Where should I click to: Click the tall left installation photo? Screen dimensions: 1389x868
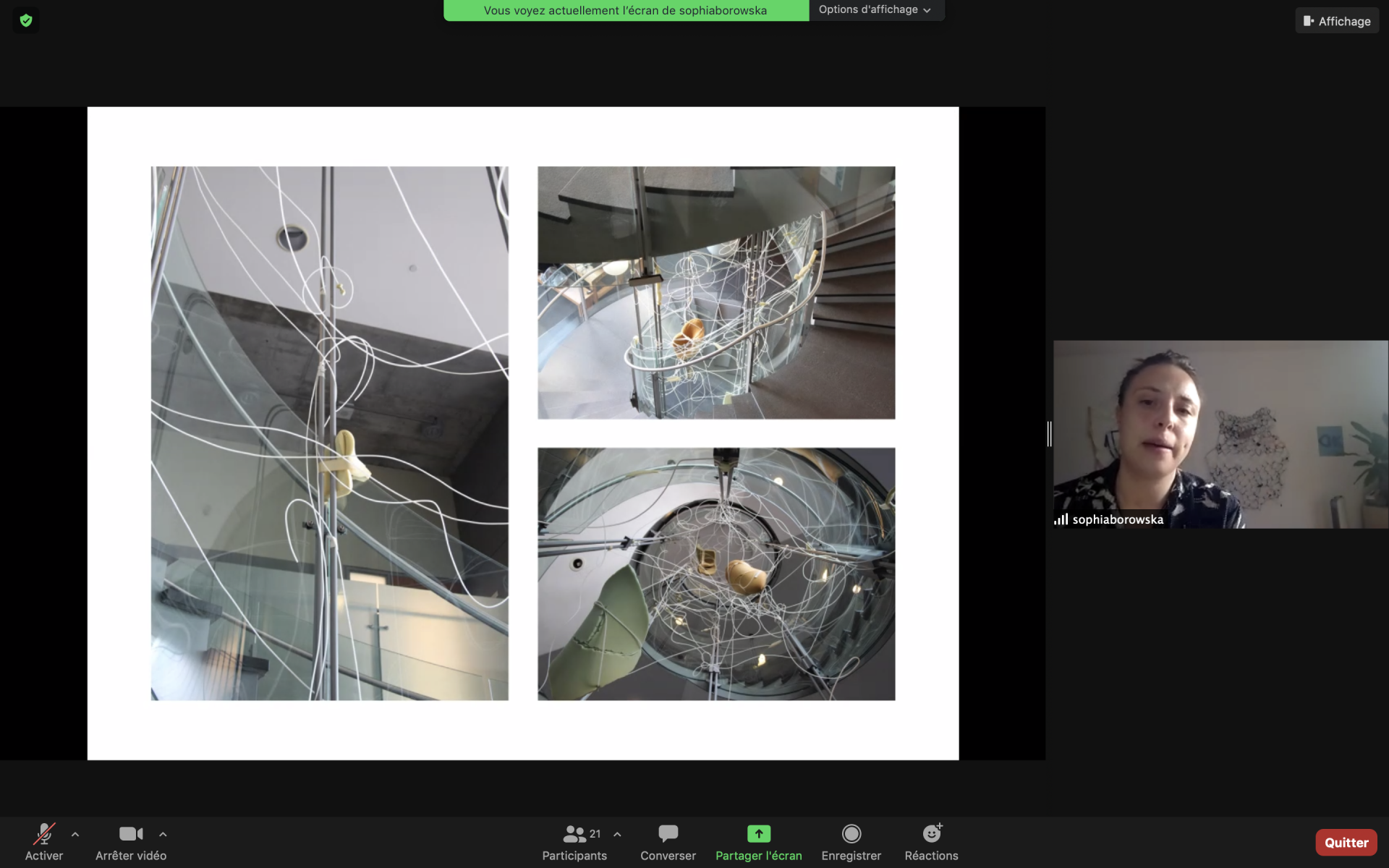(x=329, y=433)
